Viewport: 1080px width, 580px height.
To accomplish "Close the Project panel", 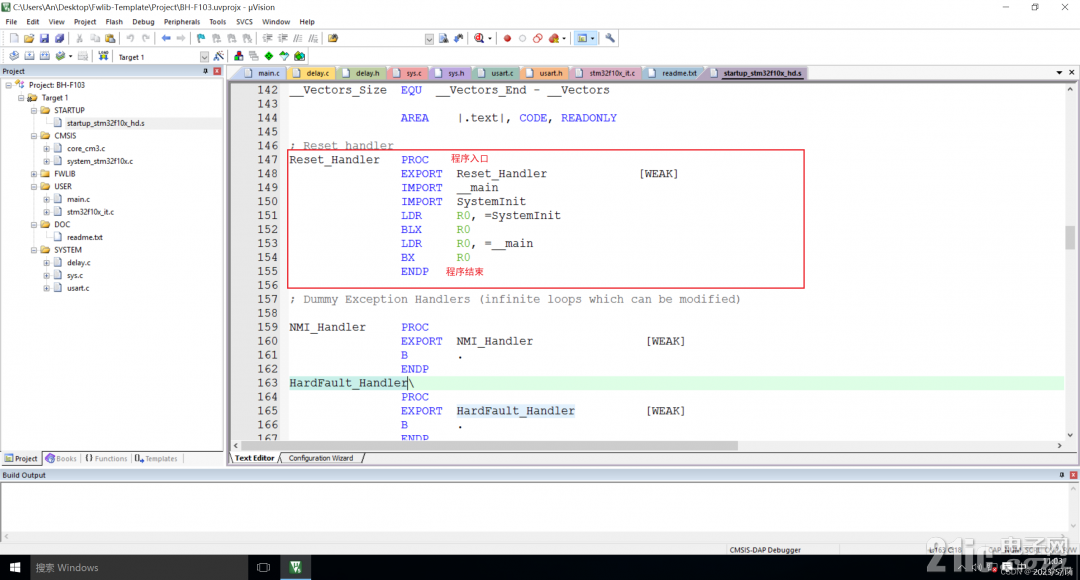I will [x=217, y=72].
